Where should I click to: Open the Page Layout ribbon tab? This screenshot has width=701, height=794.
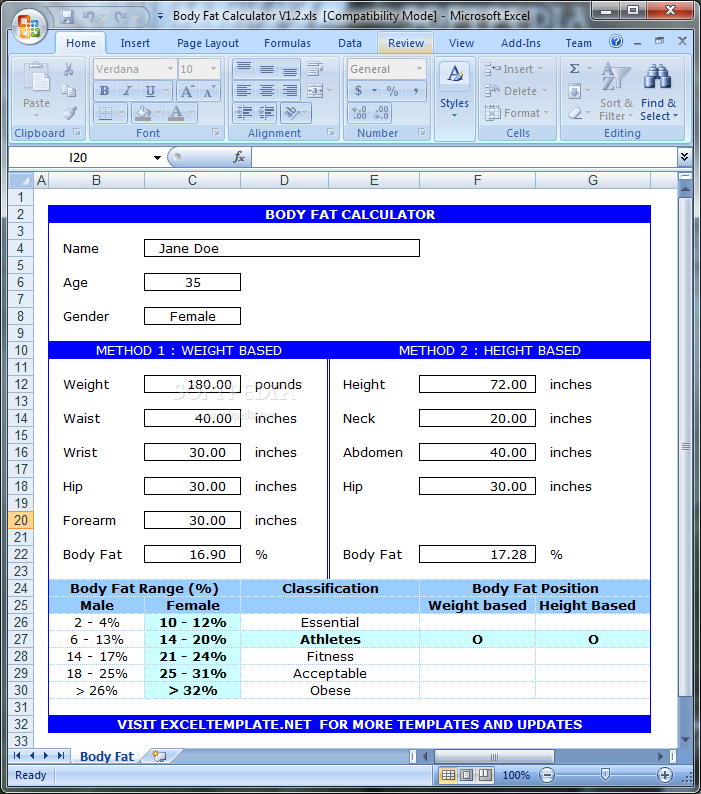[x=208, y=43]
